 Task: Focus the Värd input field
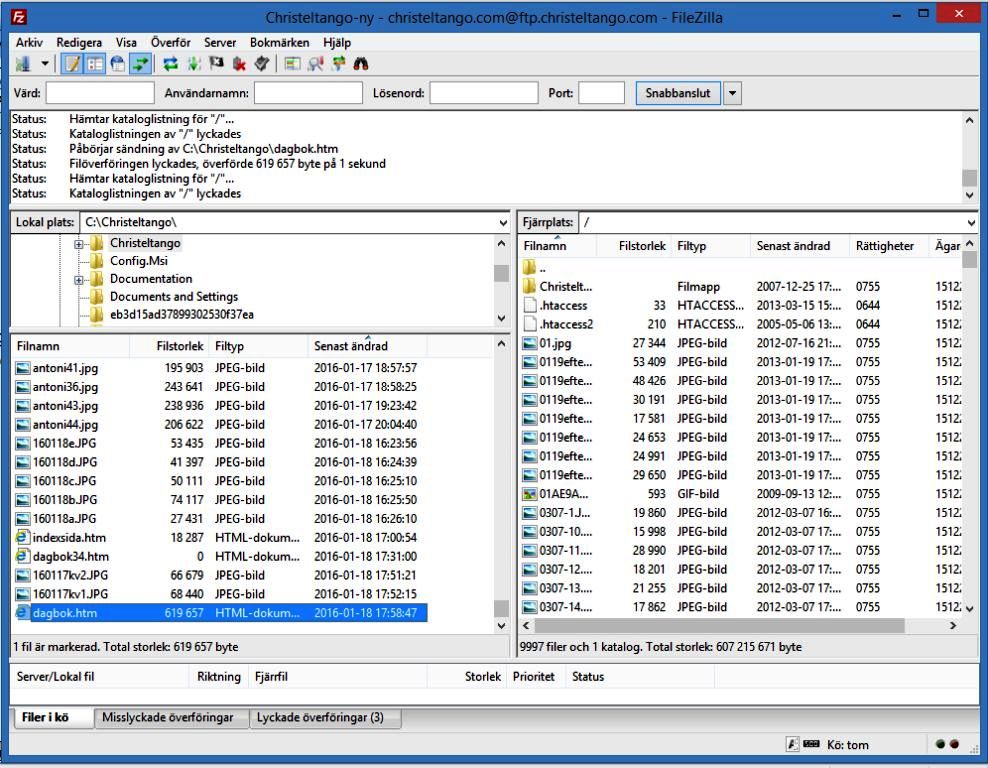pos(100,93)
